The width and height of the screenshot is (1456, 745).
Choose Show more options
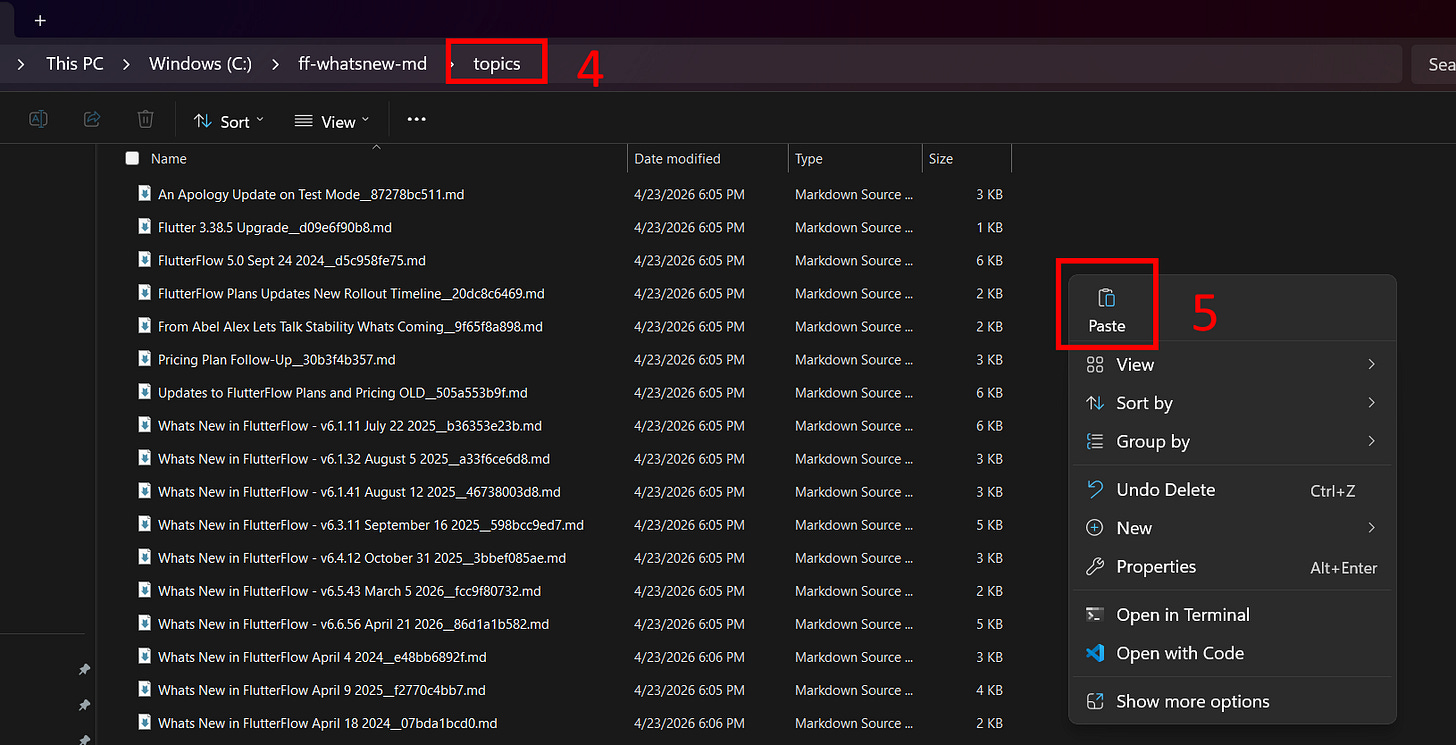click(1232, 702)
